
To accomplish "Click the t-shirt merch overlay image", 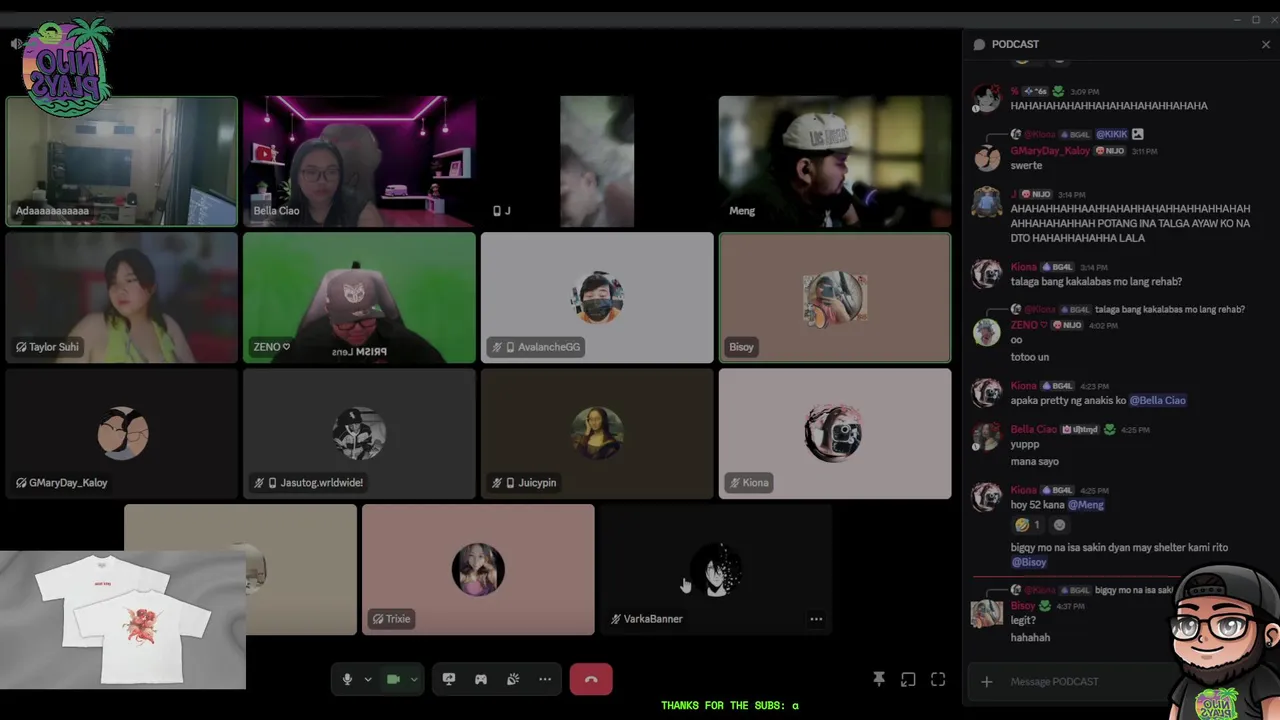I will point(122,620).
